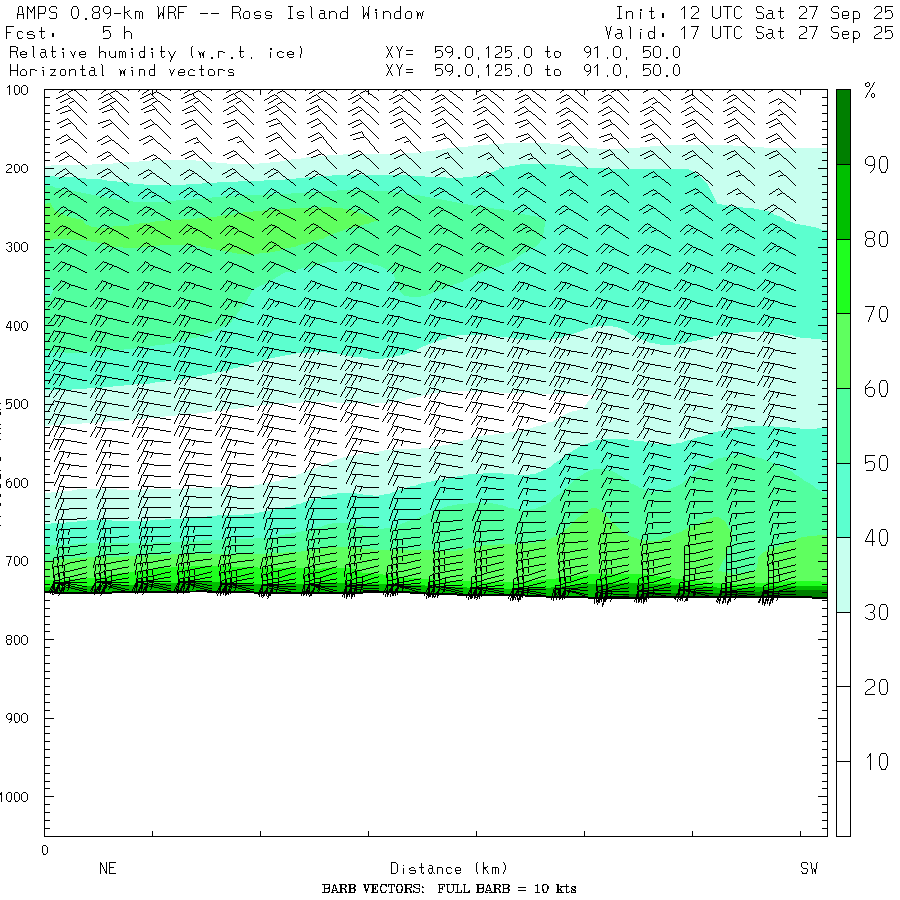Screen dimensions: 900x900
Task: Click the '800' pressure axis label
Action: click(17, 640)
